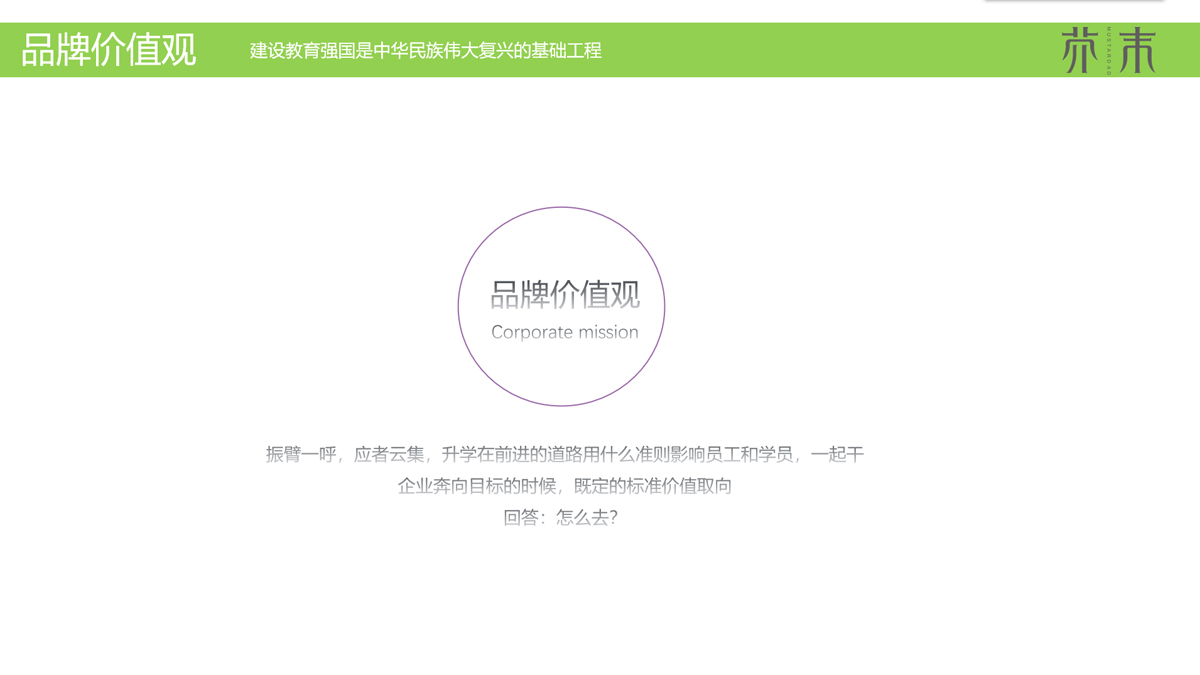Click the 芥 character in the logo
Screen dimensions: 1200x675
pos(1080,50)
